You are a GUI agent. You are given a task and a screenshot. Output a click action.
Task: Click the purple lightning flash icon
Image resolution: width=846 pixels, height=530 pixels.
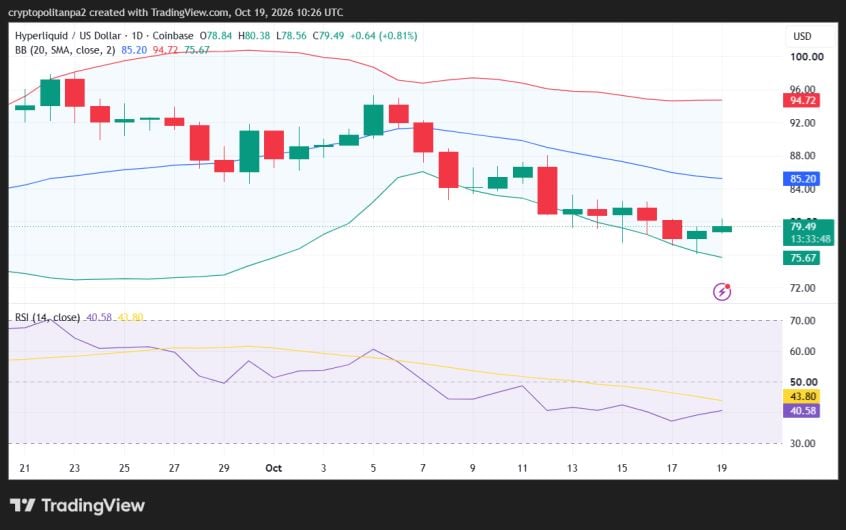coord(722,291)
